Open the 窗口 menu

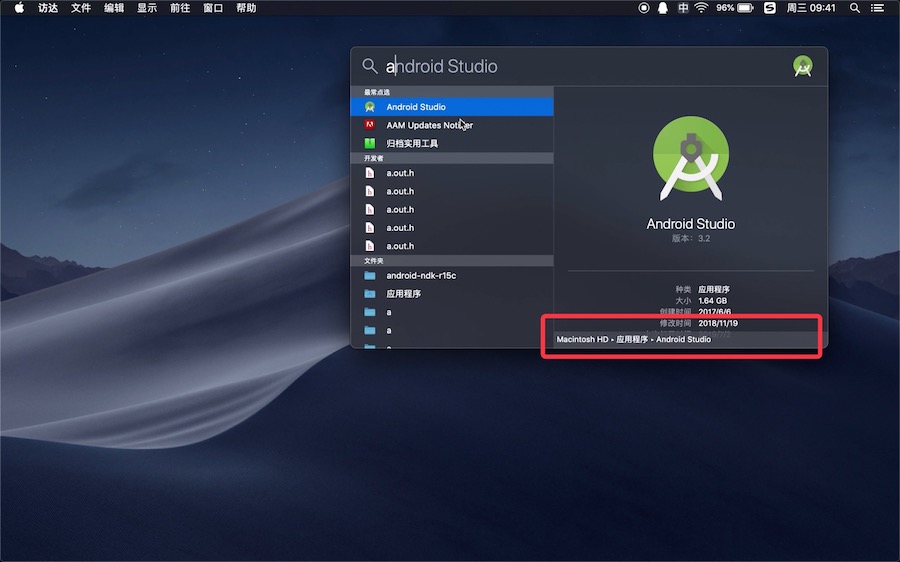pos(213,8)
